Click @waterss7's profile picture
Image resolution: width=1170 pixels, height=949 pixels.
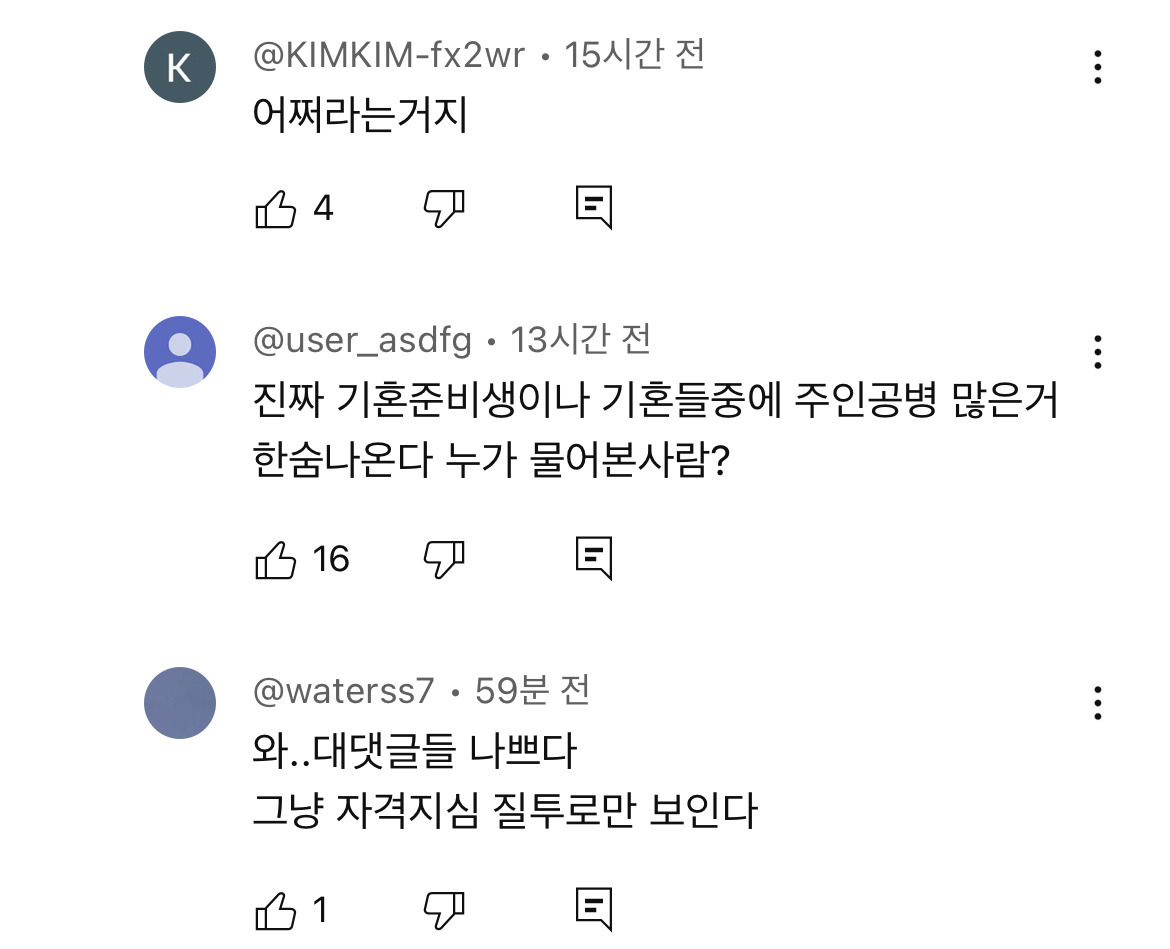pyautogui.click(x=180, y=703)
